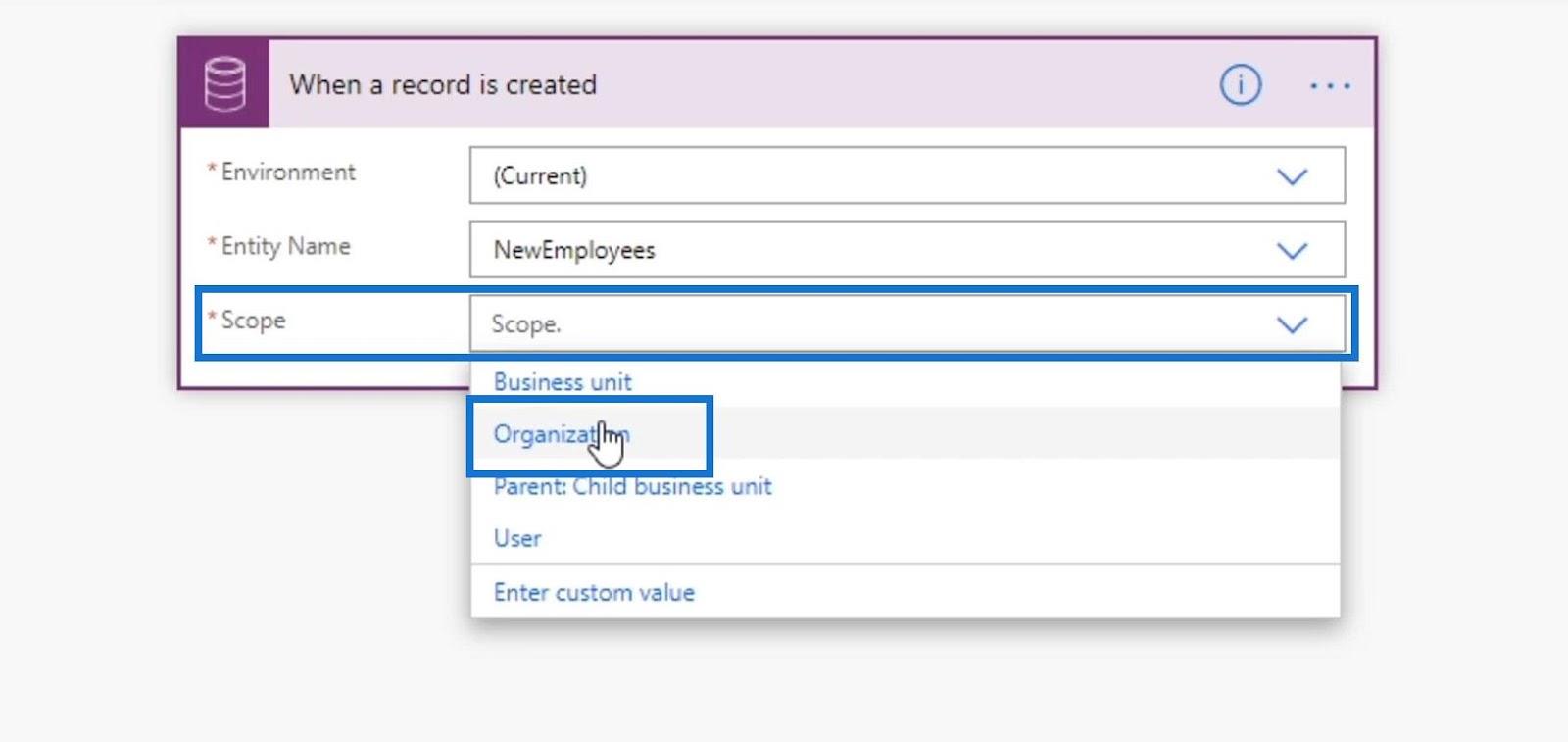Click the Environment field label

click(288, 172)
